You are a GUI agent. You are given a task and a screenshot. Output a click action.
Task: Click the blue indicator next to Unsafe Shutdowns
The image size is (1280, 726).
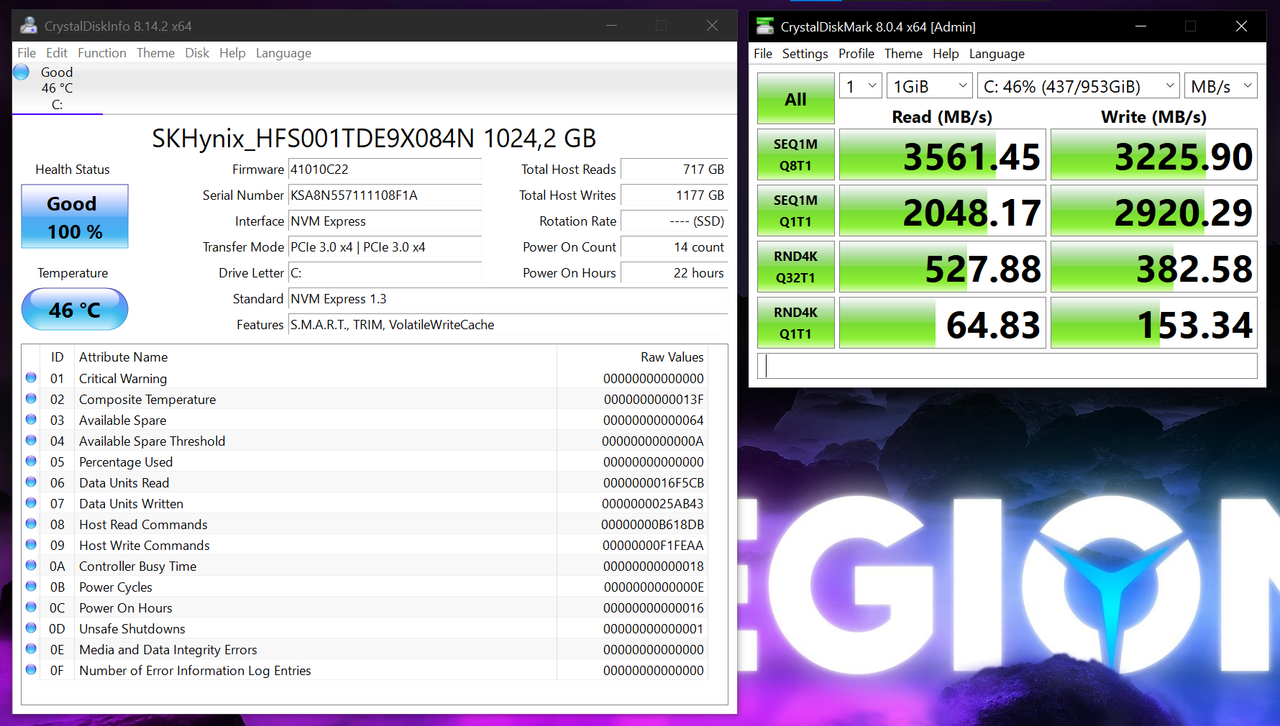click(31, 628)
